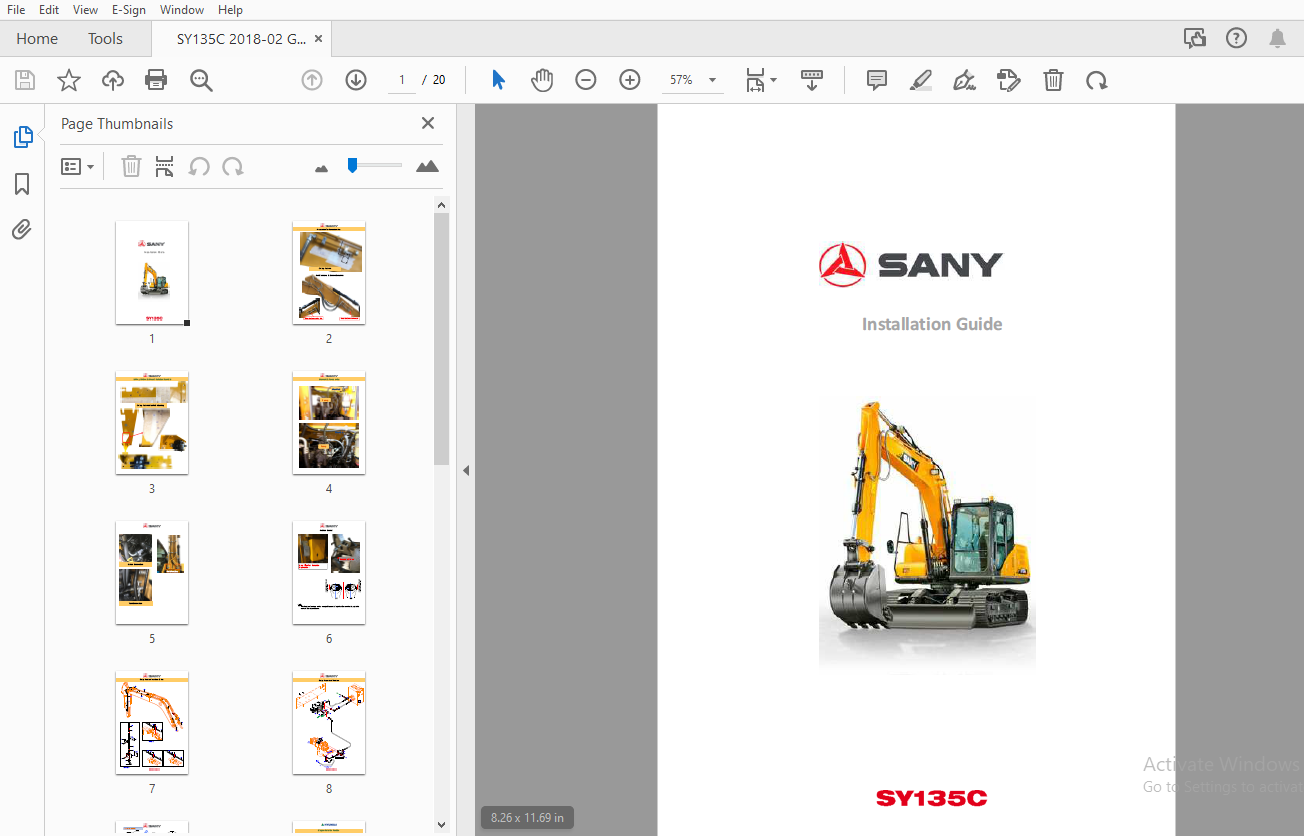Click the thumbnails panel scrollbar up arrow
This screenshot has height=836, width=1304.
pos(442,205)
